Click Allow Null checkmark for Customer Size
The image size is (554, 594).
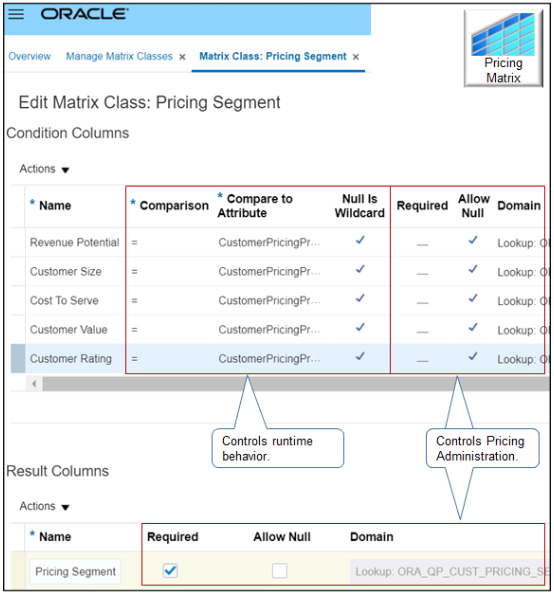point(473,269)
